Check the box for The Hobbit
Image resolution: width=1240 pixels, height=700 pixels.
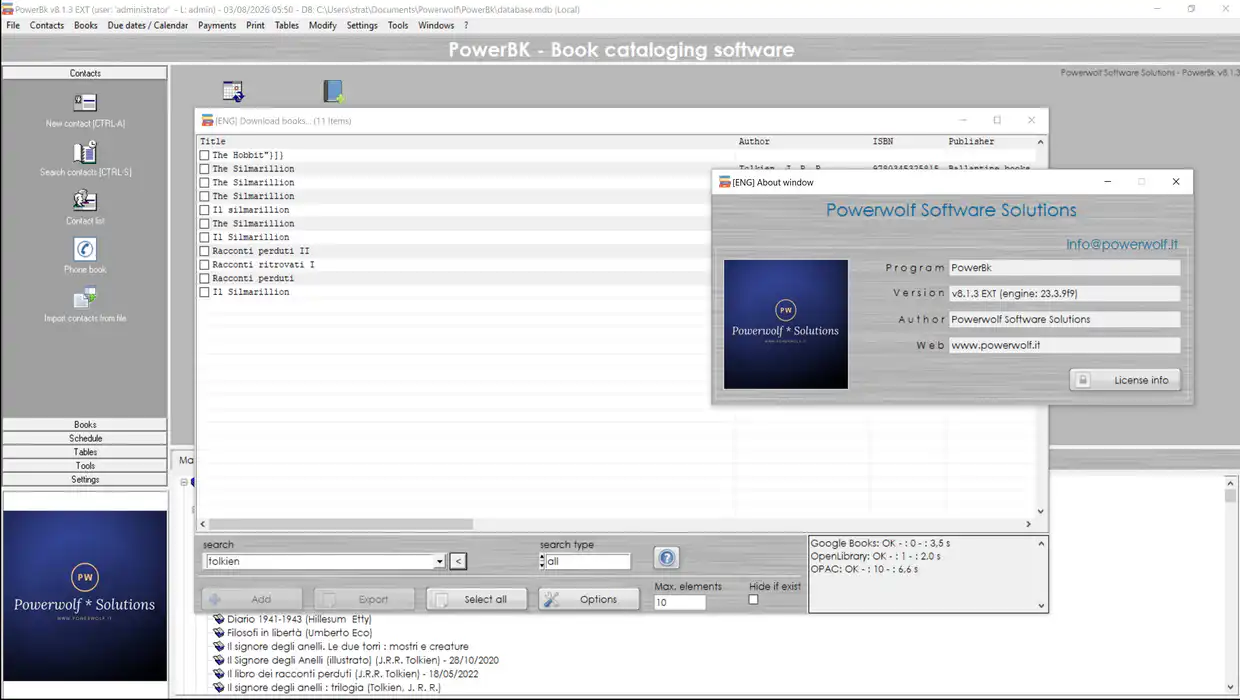(x=204, y=155)
